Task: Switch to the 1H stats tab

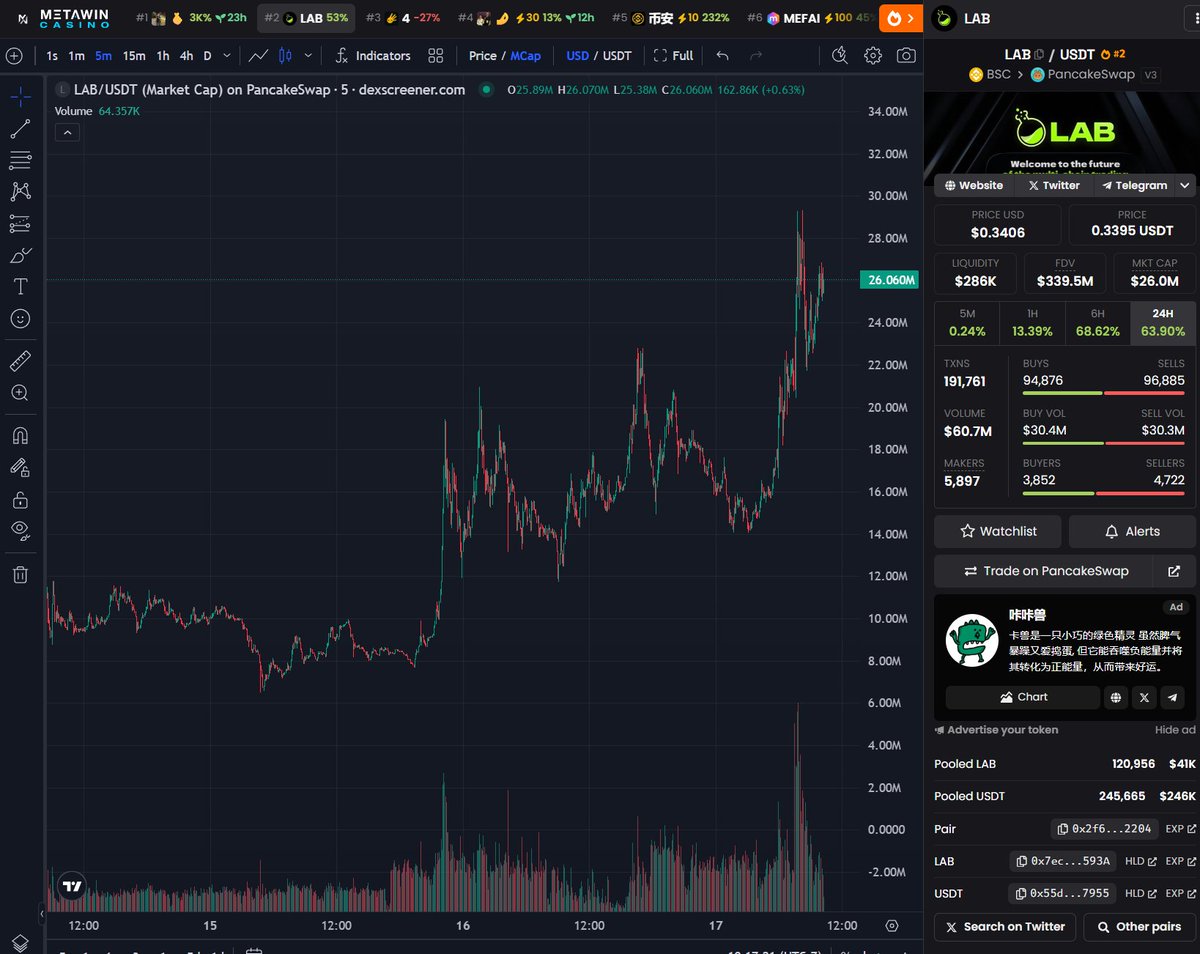Action: pyautogui.click(x=1032, y=323)
